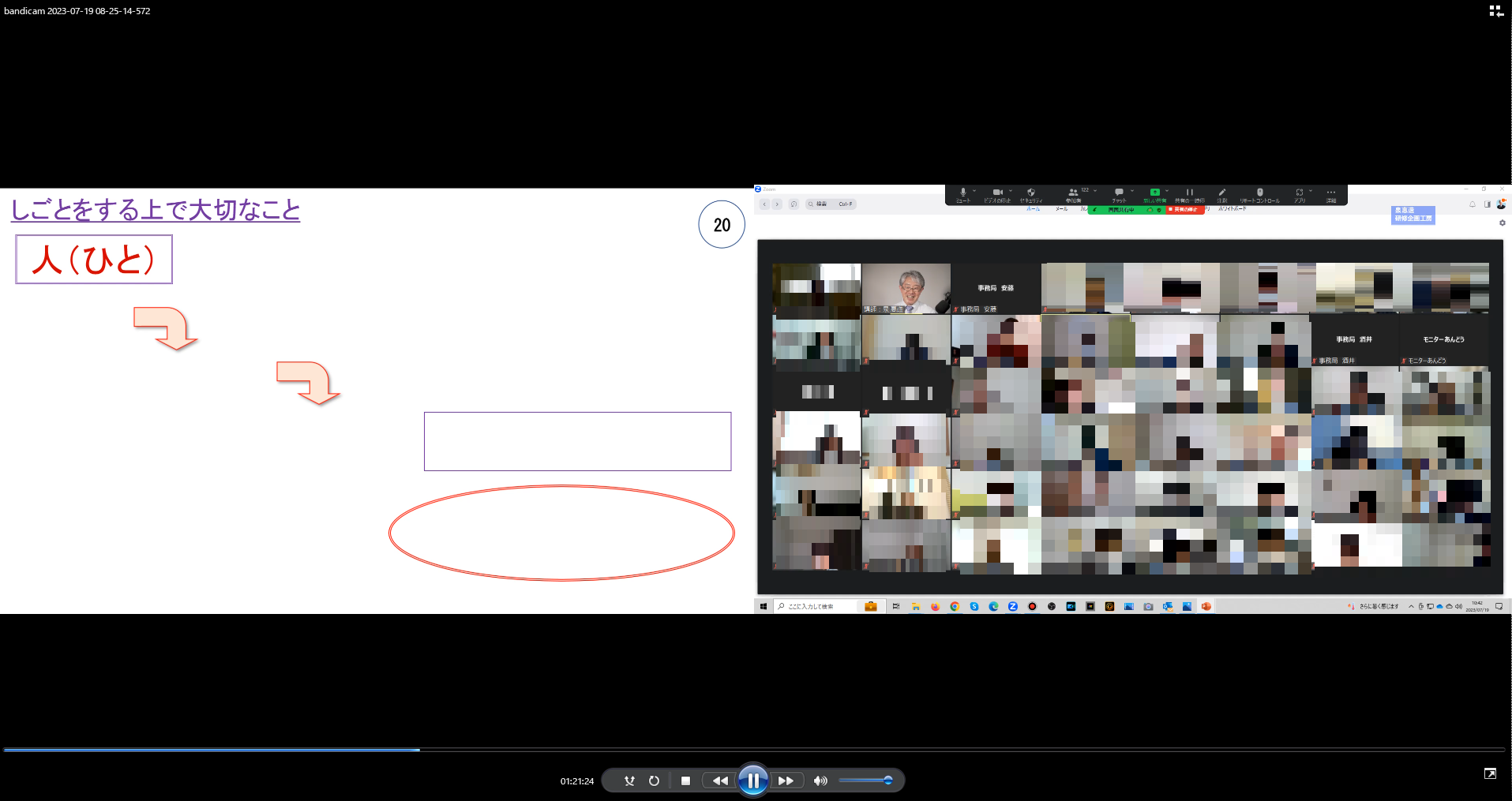This screenshot has width=1512, height=801.
Task: Select the 事務局 酒井 participant tile
Action: (1354, 340)
